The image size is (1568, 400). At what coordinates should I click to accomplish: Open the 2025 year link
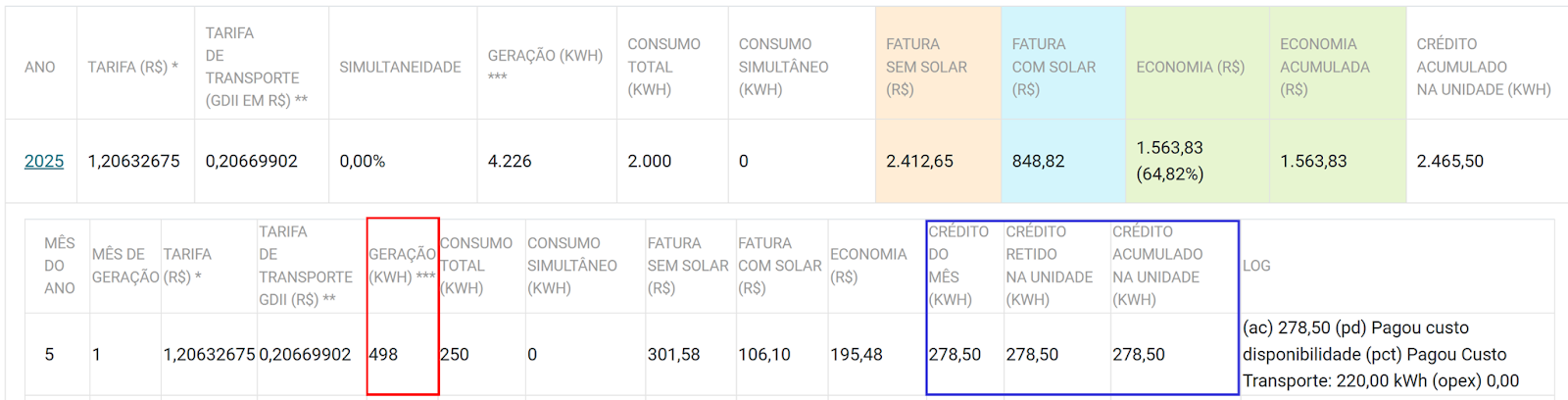(44, 161)
